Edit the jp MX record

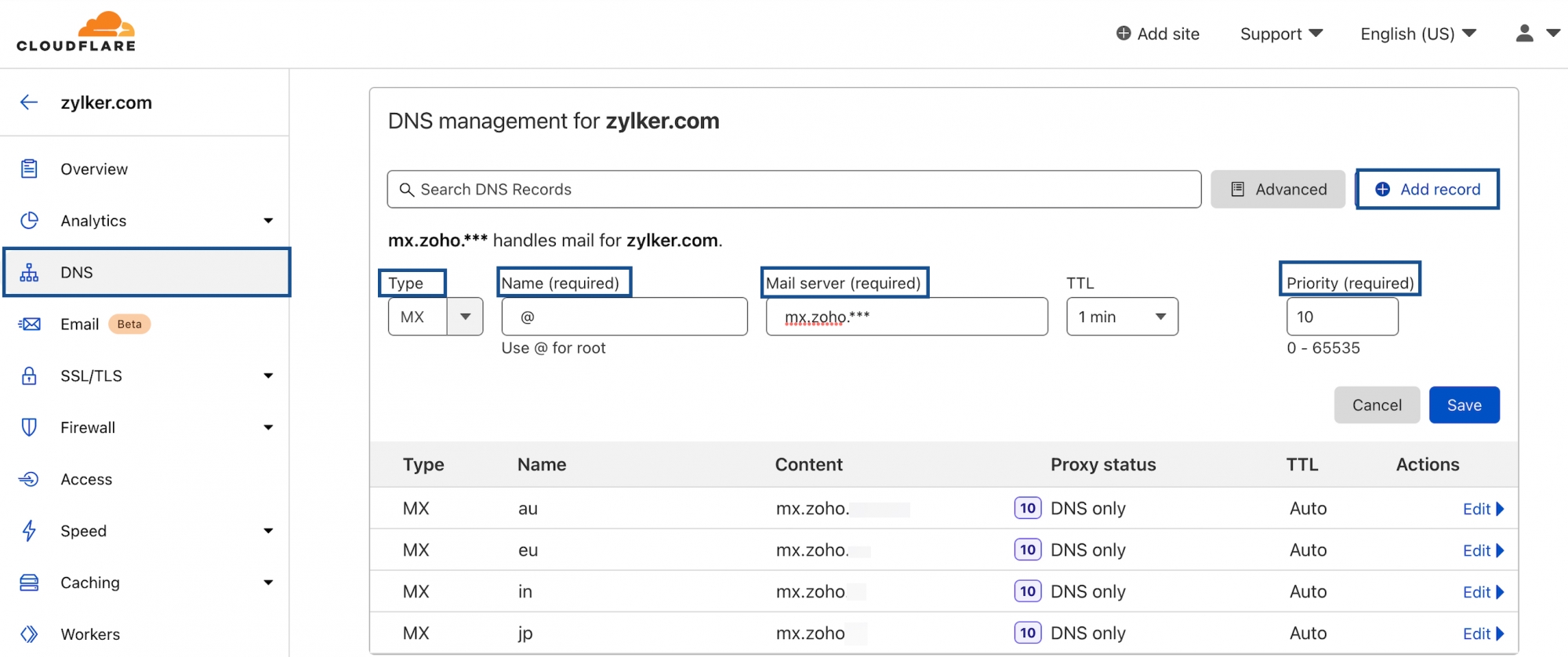coord(1483,633)
